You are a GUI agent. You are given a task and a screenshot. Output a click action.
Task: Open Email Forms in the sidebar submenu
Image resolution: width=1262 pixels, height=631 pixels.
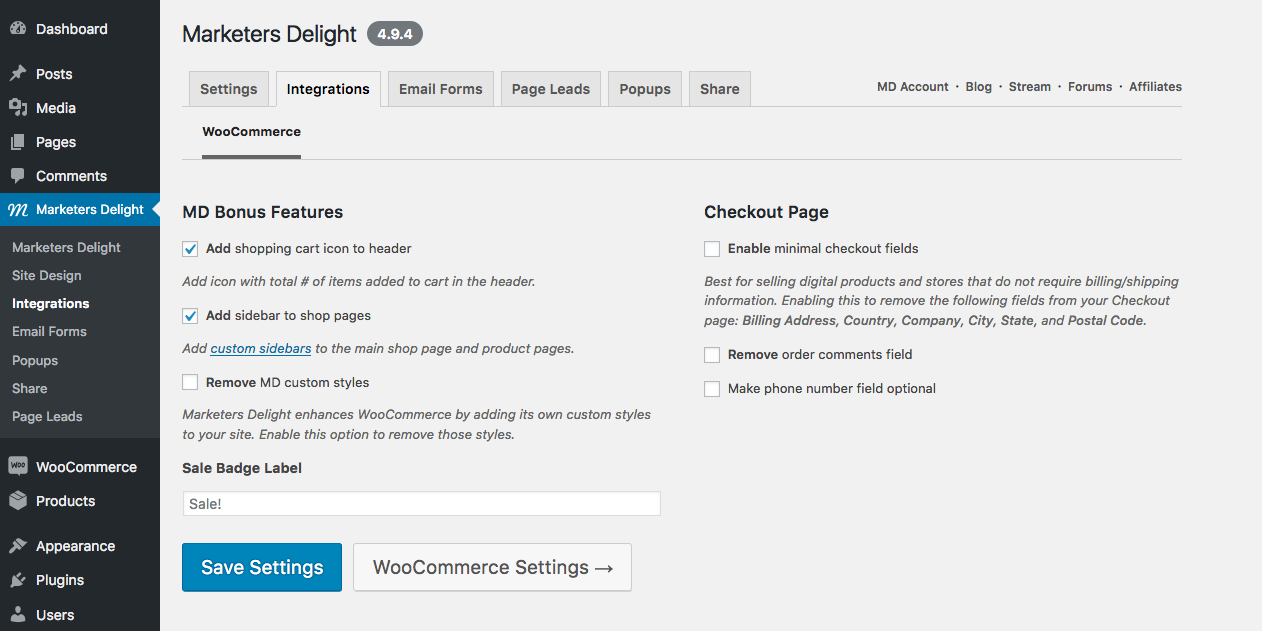tap(49, 331)
